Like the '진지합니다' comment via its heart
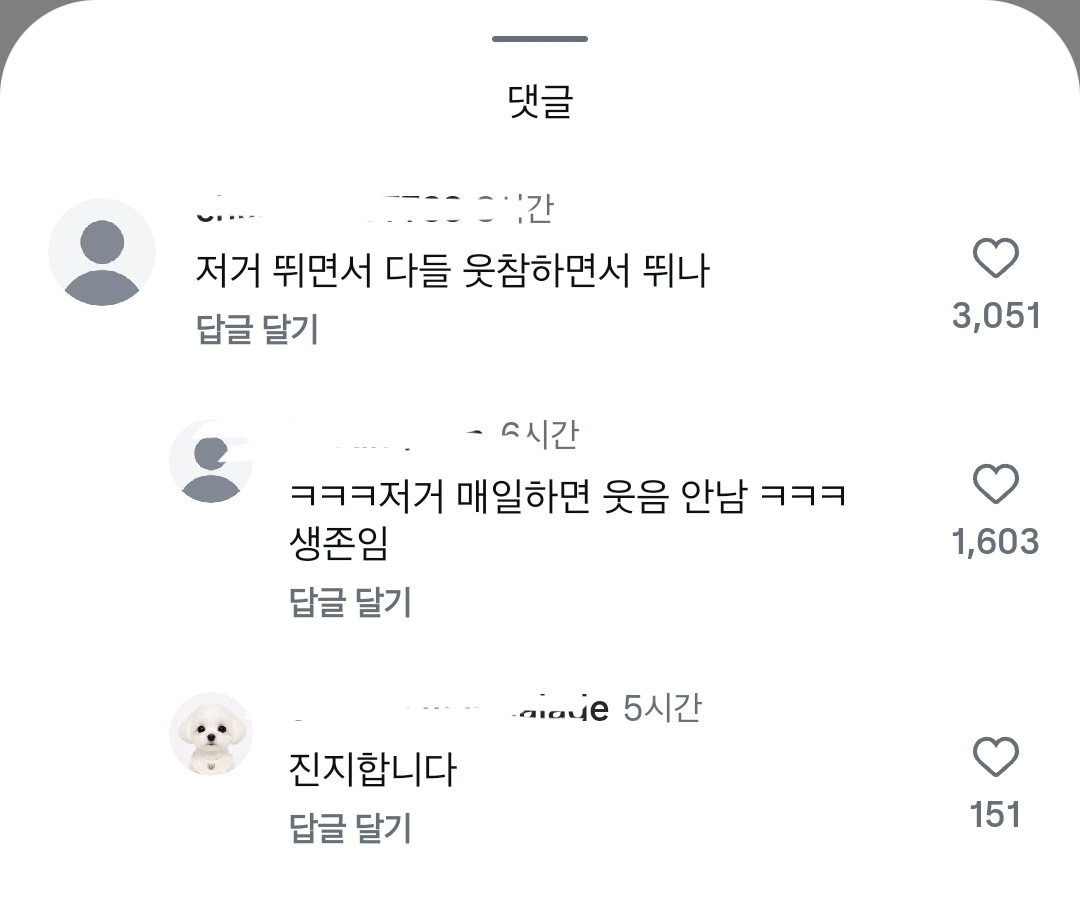The image size is (1080, 902). tap(995, 757)
